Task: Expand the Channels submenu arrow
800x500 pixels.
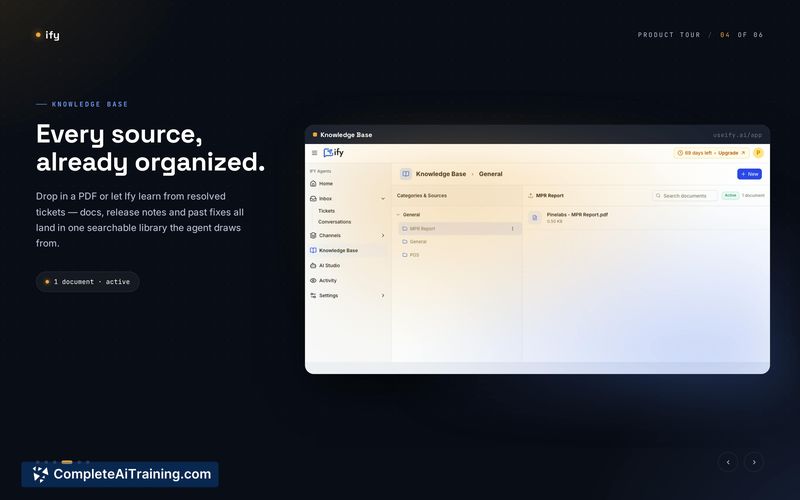Action: click(x=383, y=235)
